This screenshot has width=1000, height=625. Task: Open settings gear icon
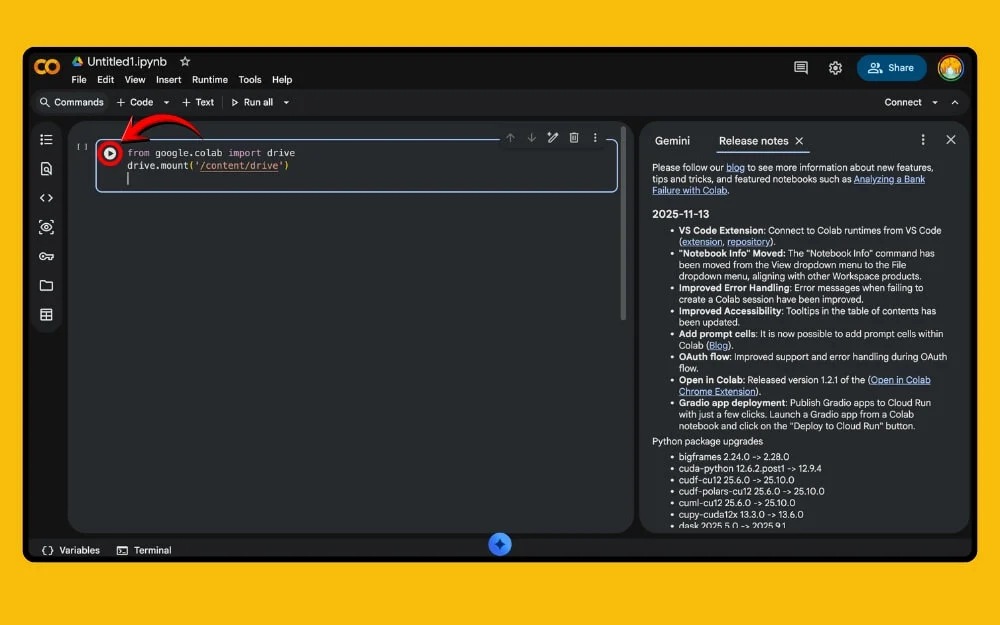pyautogui.click(x=835, y=68)
